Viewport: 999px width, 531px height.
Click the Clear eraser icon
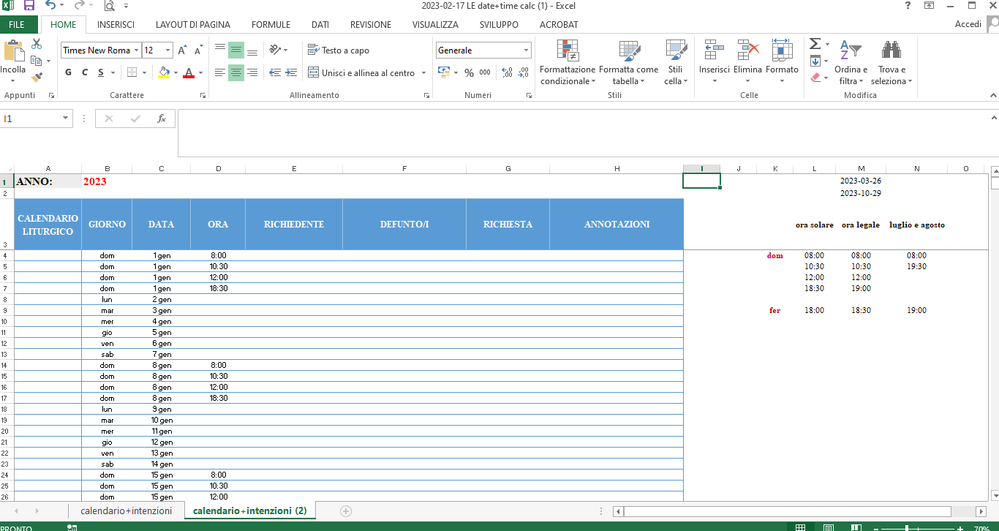click(815, 77)
